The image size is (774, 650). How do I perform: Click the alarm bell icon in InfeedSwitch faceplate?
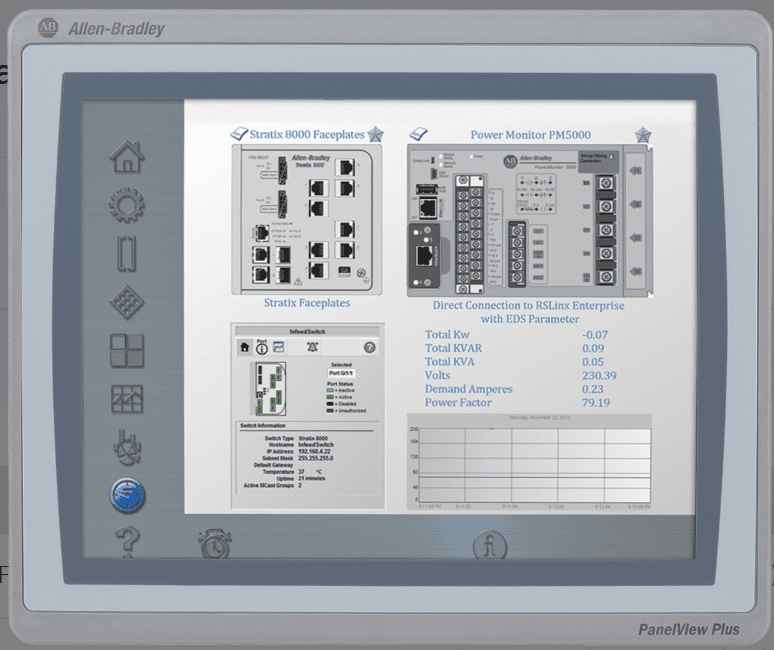click(x=313, y=347)
